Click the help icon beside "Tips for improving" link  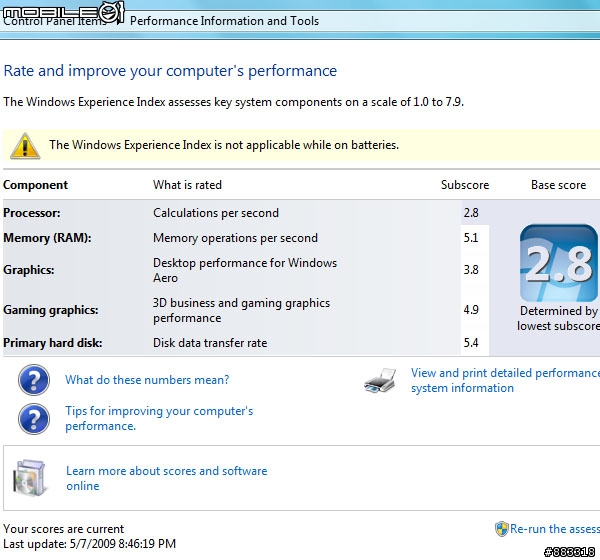[x=34, y=418]
